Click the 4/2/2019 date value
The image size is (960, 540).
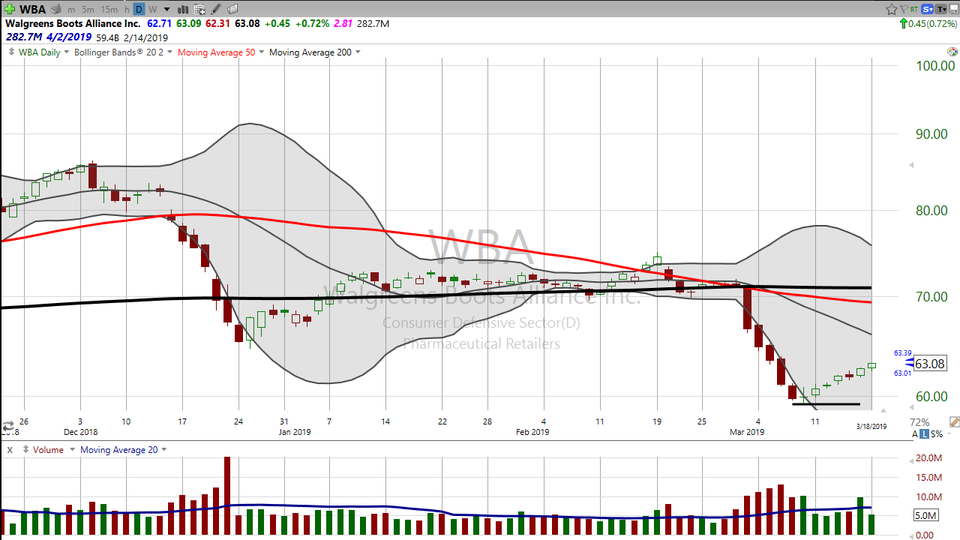[x=69, y=37]
